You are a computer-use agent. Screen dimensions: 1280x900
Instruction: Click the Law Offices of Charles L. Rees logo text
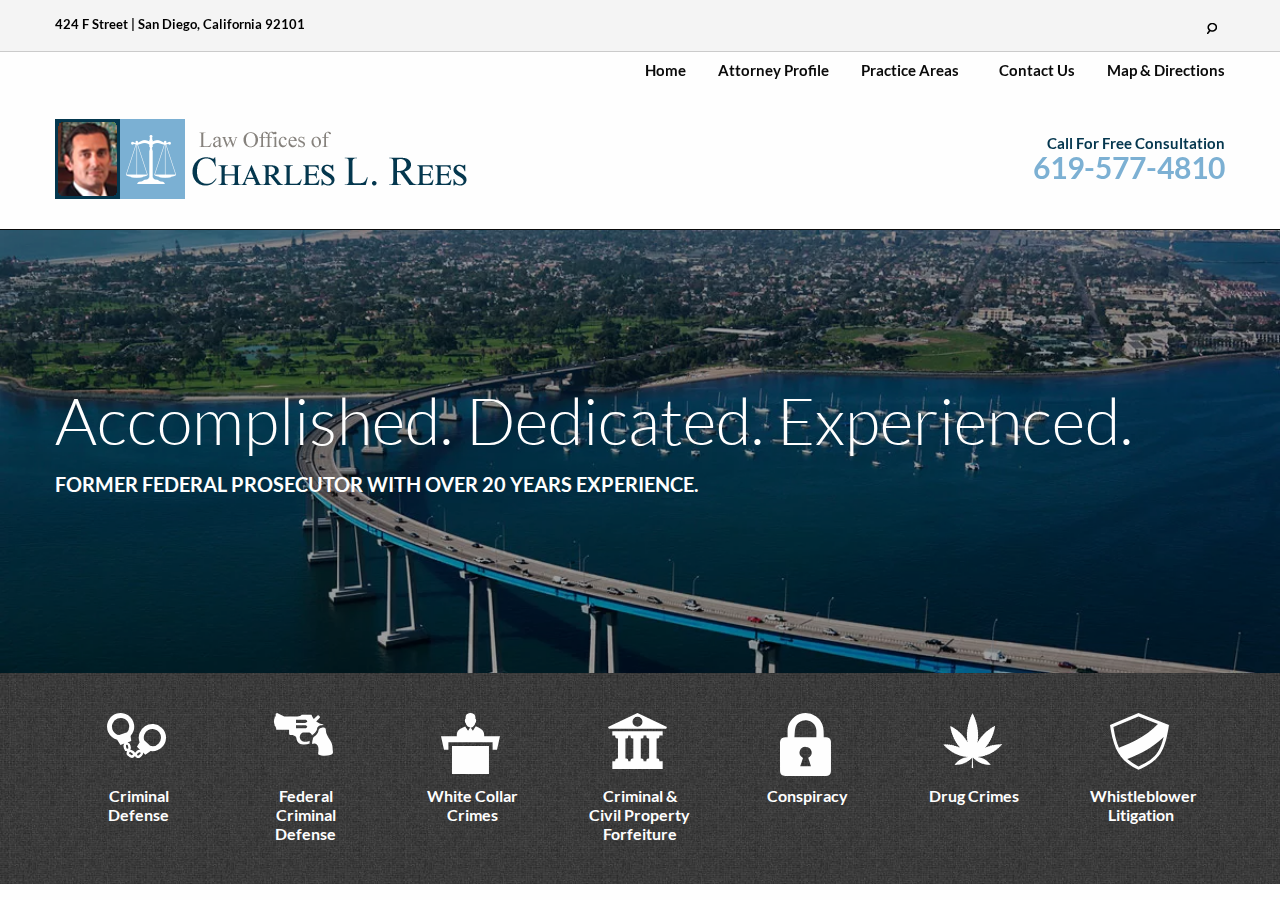[329, 159]
